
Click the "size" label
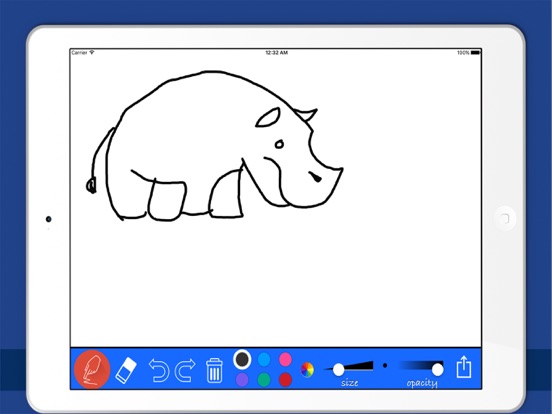[x=350, y=383]
